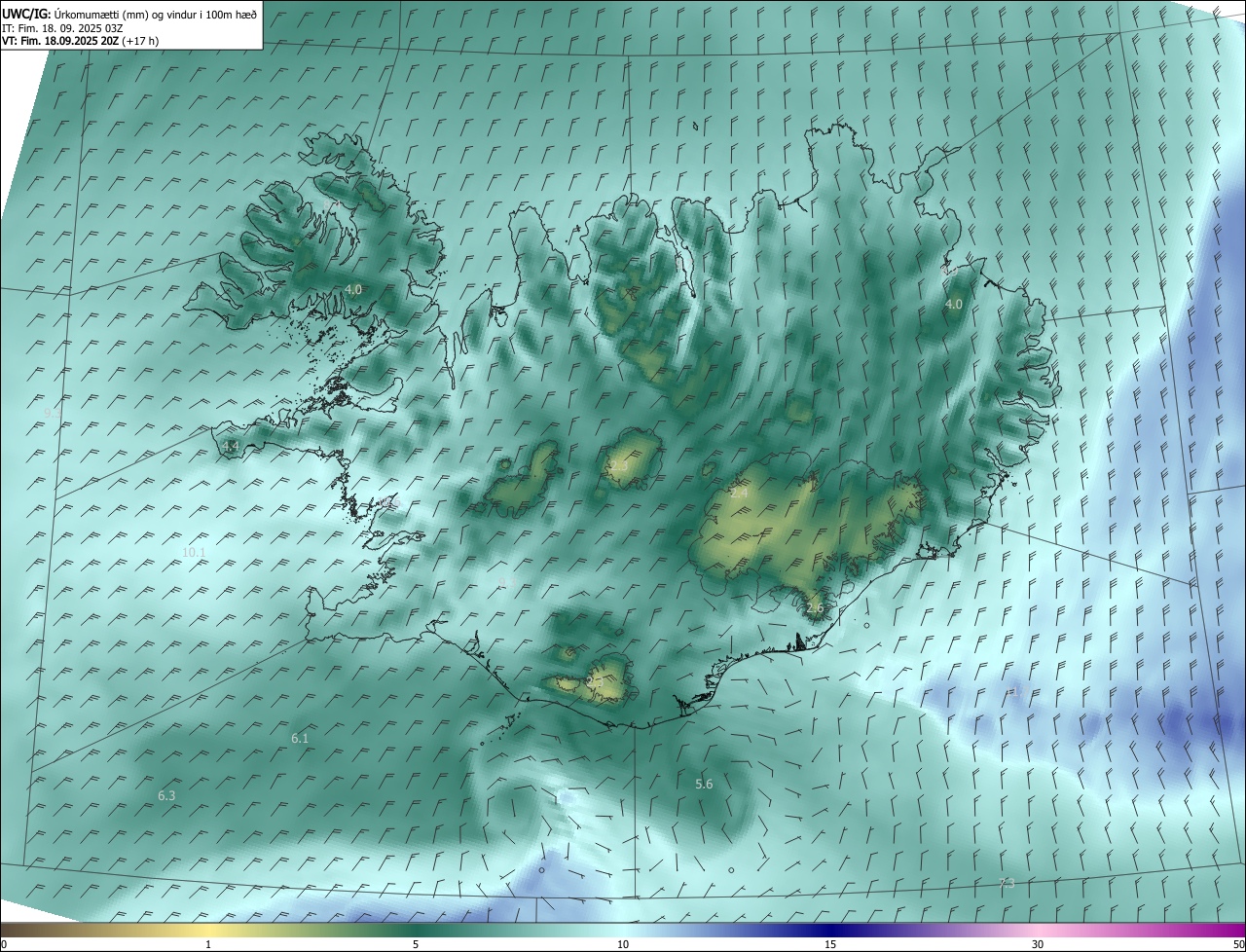Click the map value 10.1 over the western sea
This screenshot has height=952, width=1246.
pyautogui.click(x=194, y=552)
